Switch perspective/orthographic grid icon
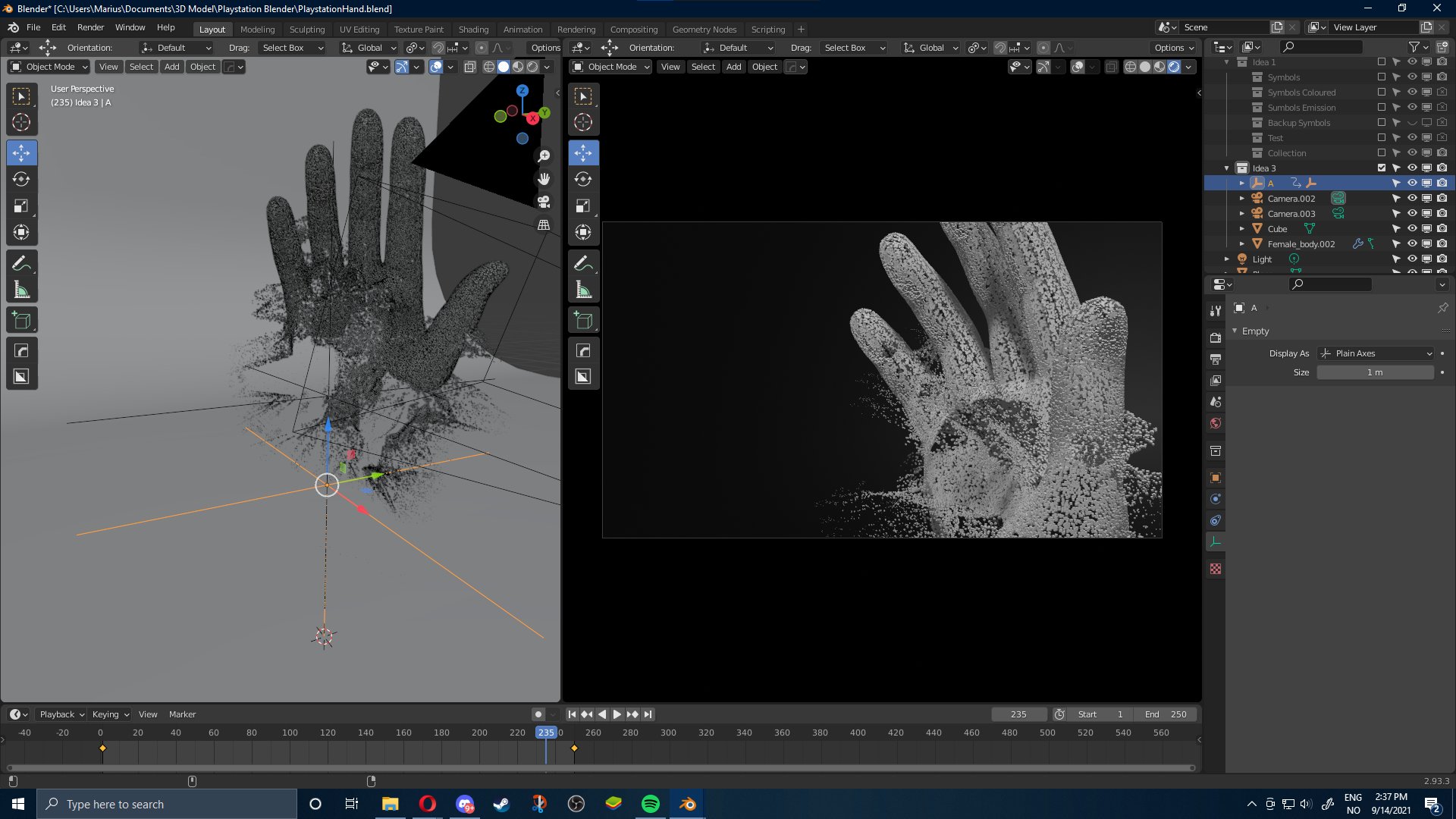The height and width of the screenshot is (819, 1456). tap(544, 224)
